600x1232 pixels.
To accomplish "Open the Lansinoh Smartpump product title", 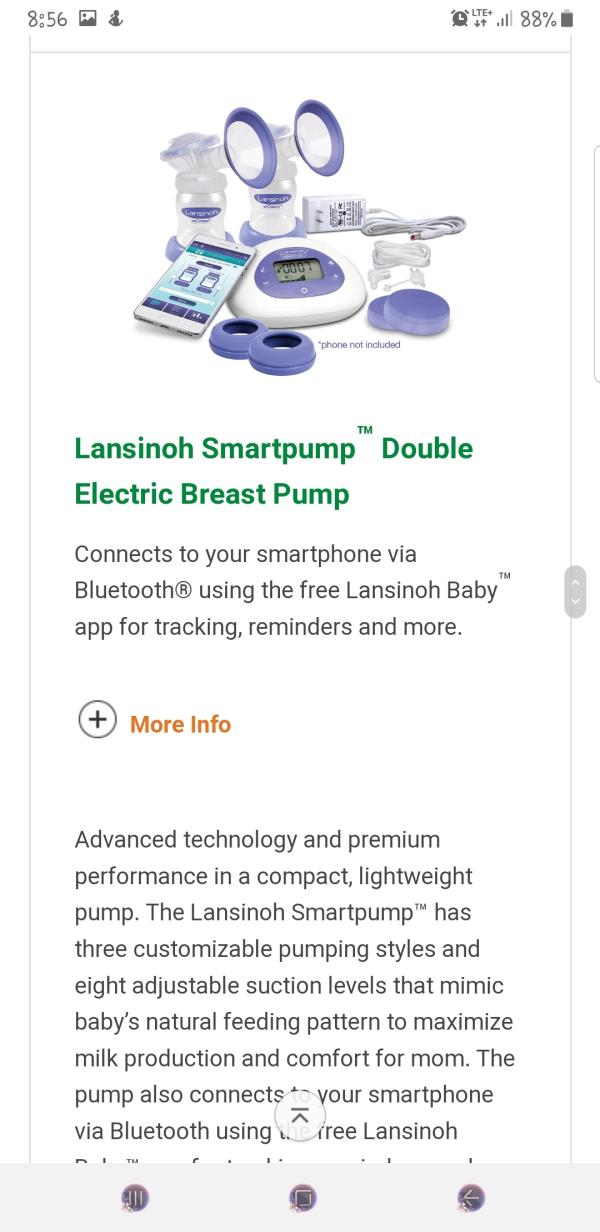I will point(273,471).
